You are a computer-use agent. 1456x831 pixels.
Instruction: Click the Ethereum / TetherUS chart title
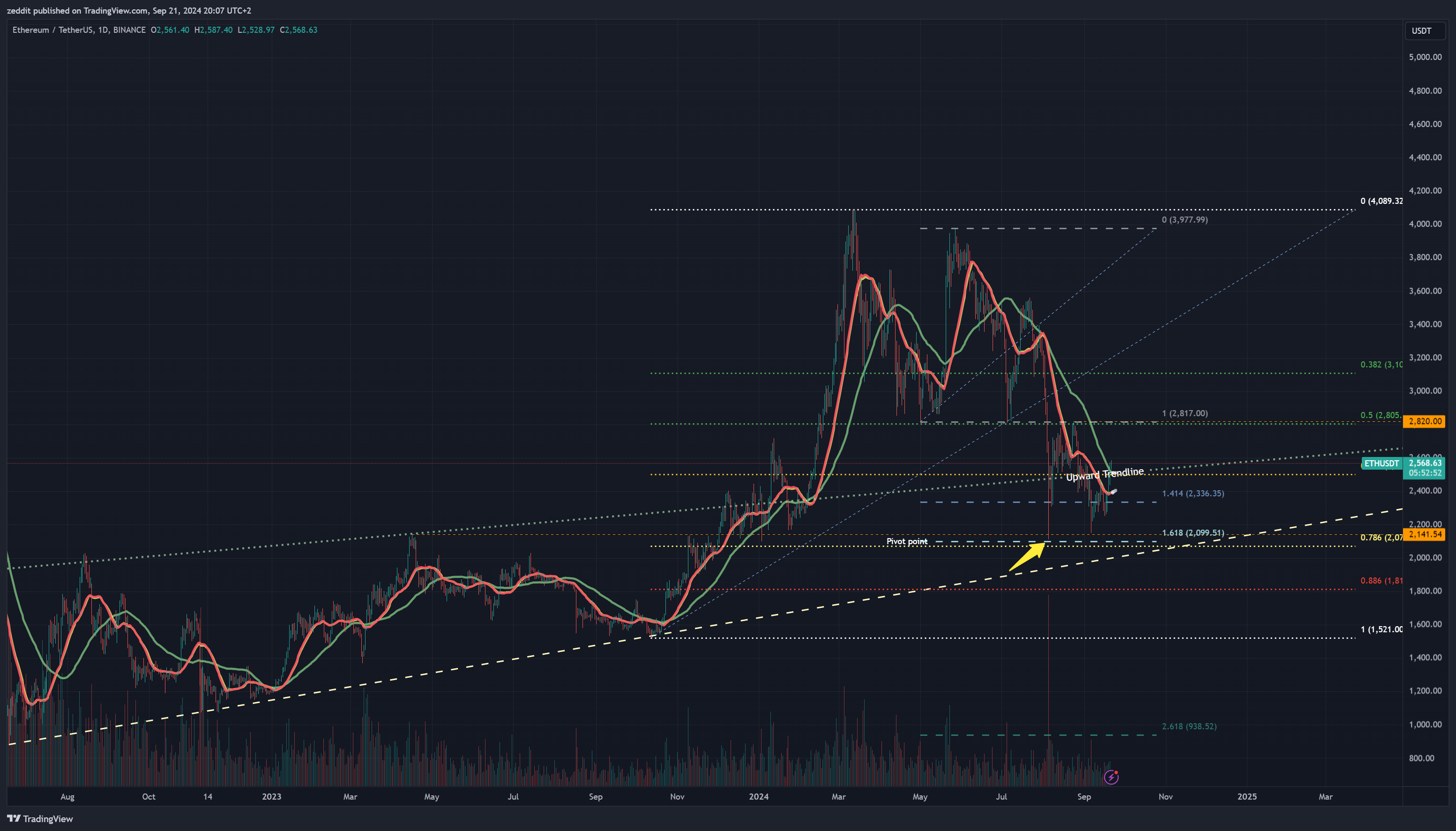(79, 30)
